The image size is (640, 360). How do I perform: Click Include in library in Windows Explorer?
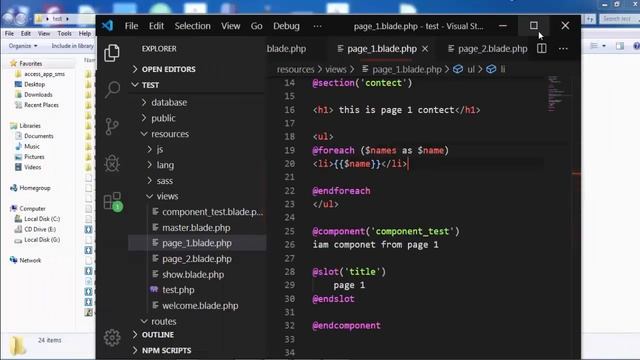click(73, 46)
